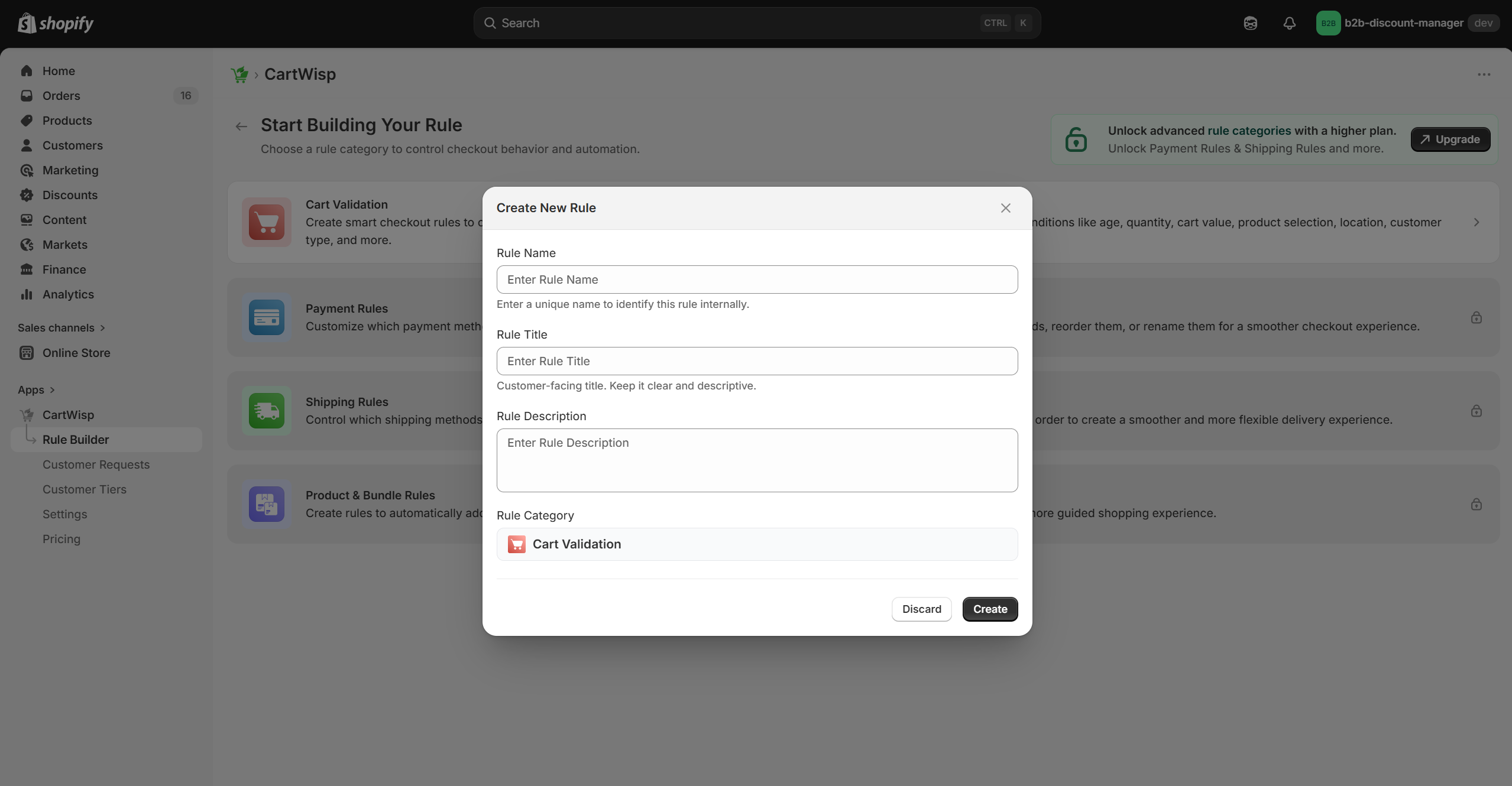Open CartWisp Pricing page
The width and height of the screenshot is (1512, 786).
pos(61,539)
